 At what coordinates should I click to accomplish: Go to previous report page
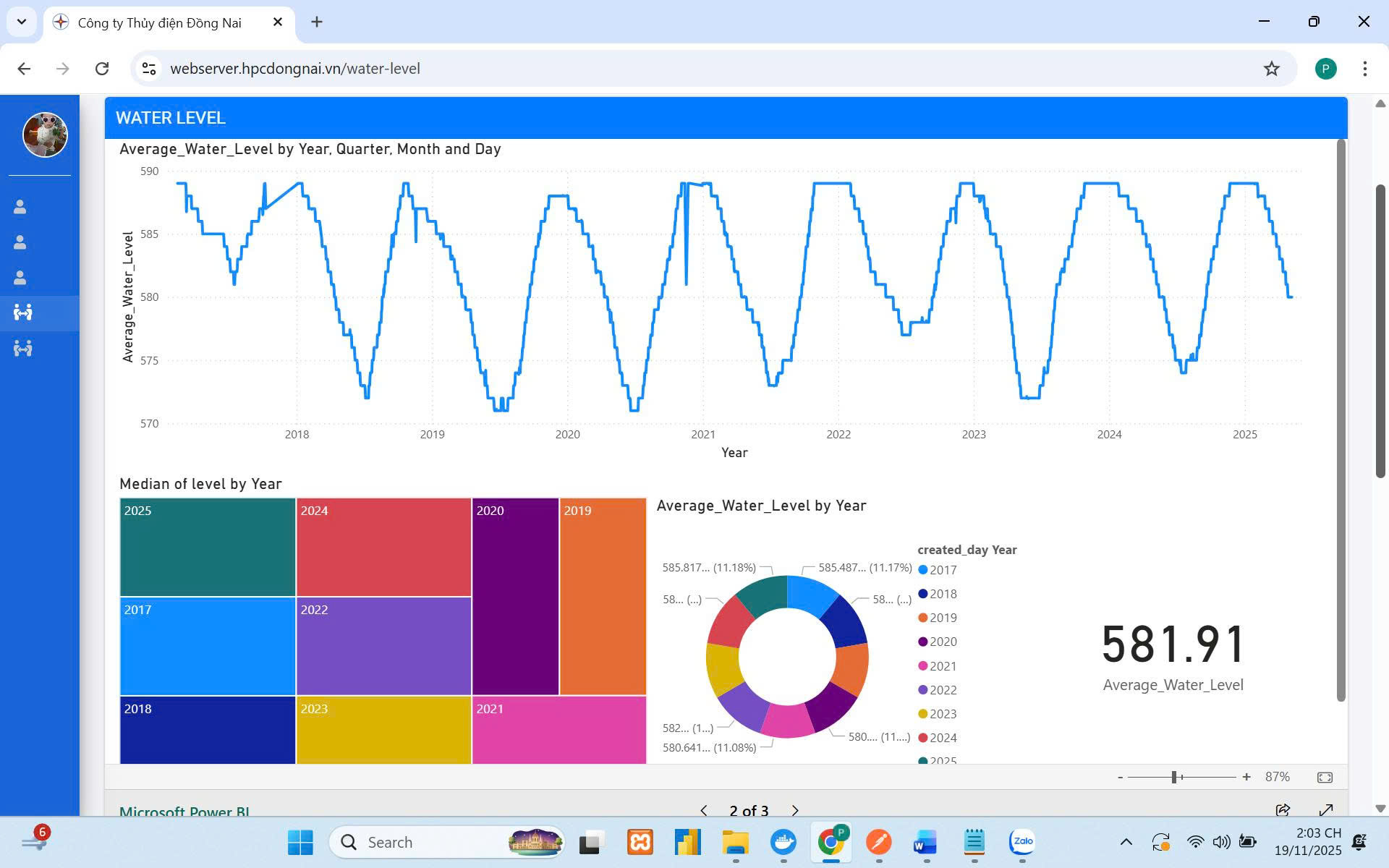coord(704,810)
